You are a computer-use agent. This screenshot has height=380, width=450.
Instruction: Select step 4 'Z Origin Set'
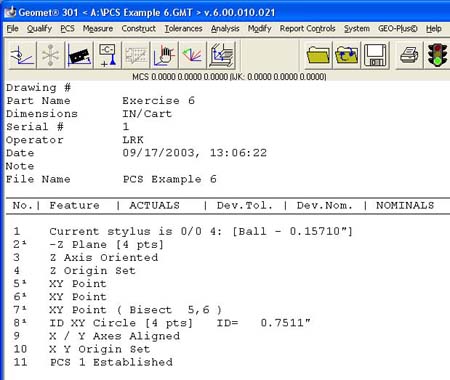pyautogui.click(x=93, y=271)
